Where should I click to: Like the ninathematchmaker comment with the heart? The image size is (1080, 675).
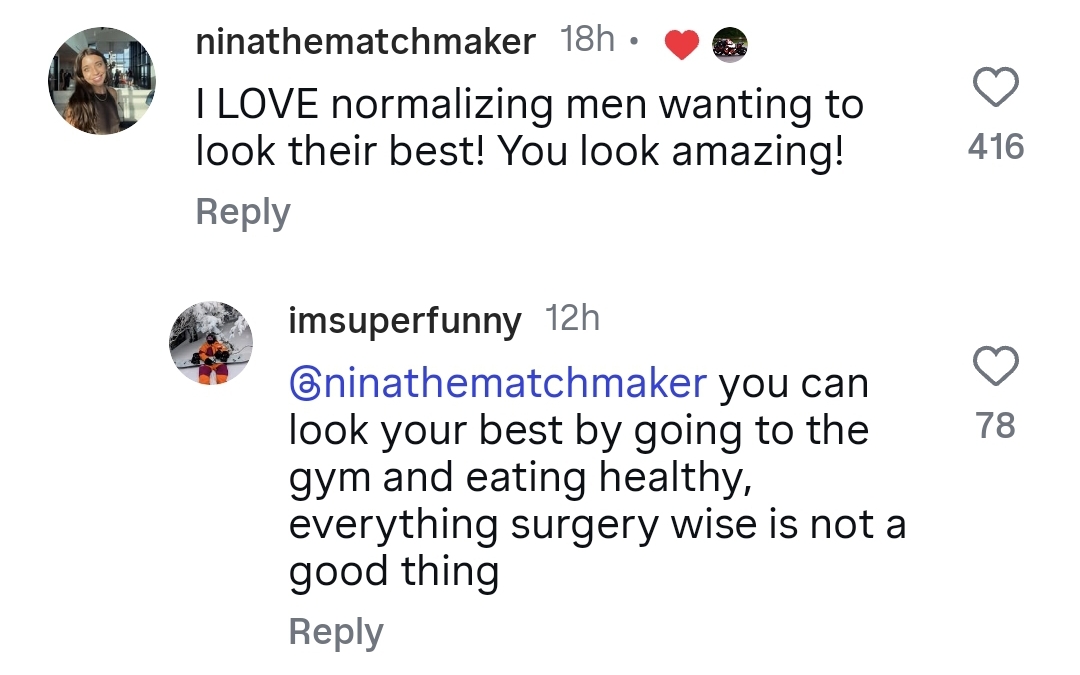click(x=996, y=89)
